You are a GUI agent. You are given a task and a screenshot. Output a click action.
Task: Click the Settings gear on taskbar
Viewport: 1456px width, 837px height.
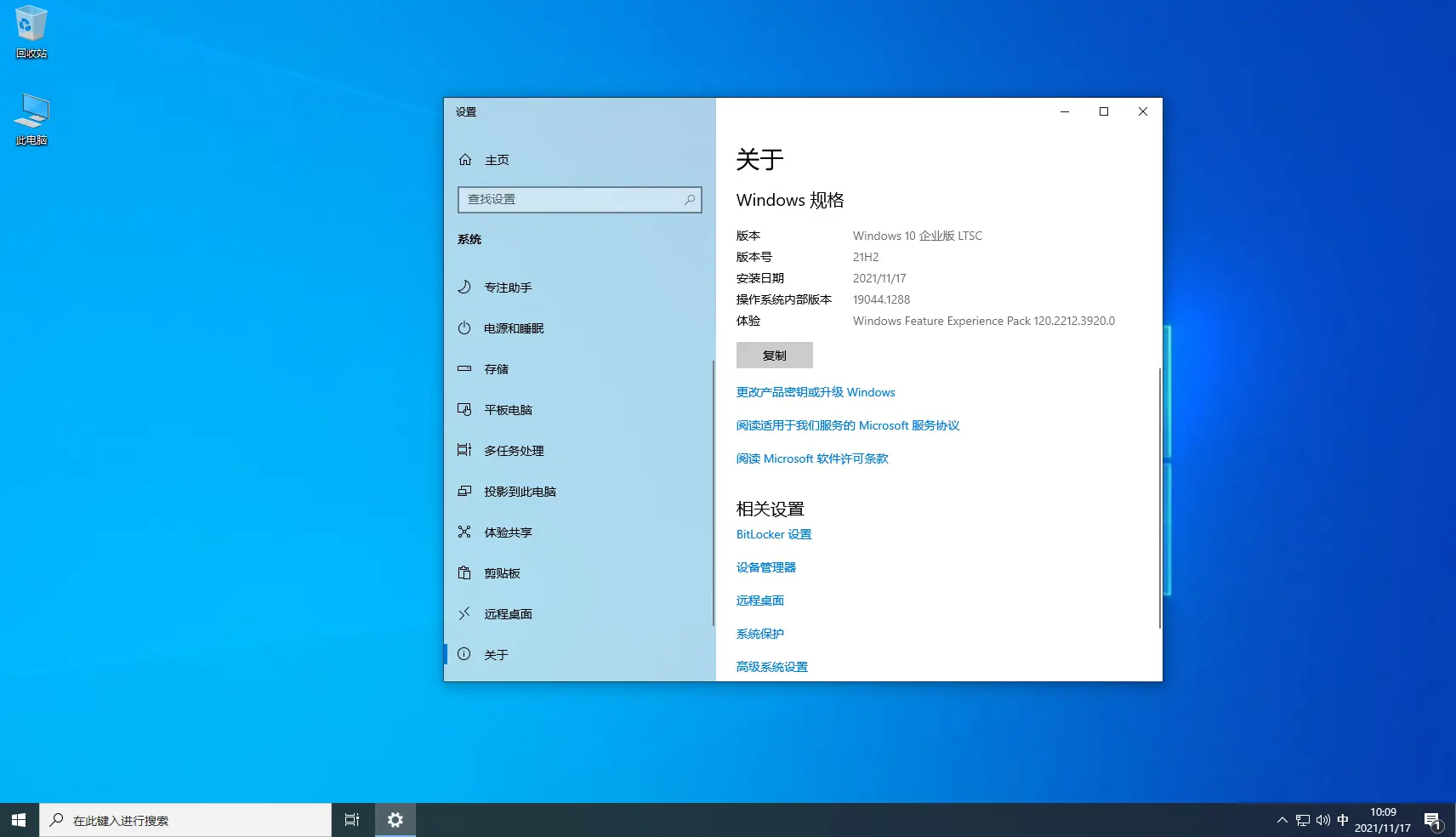395,820
